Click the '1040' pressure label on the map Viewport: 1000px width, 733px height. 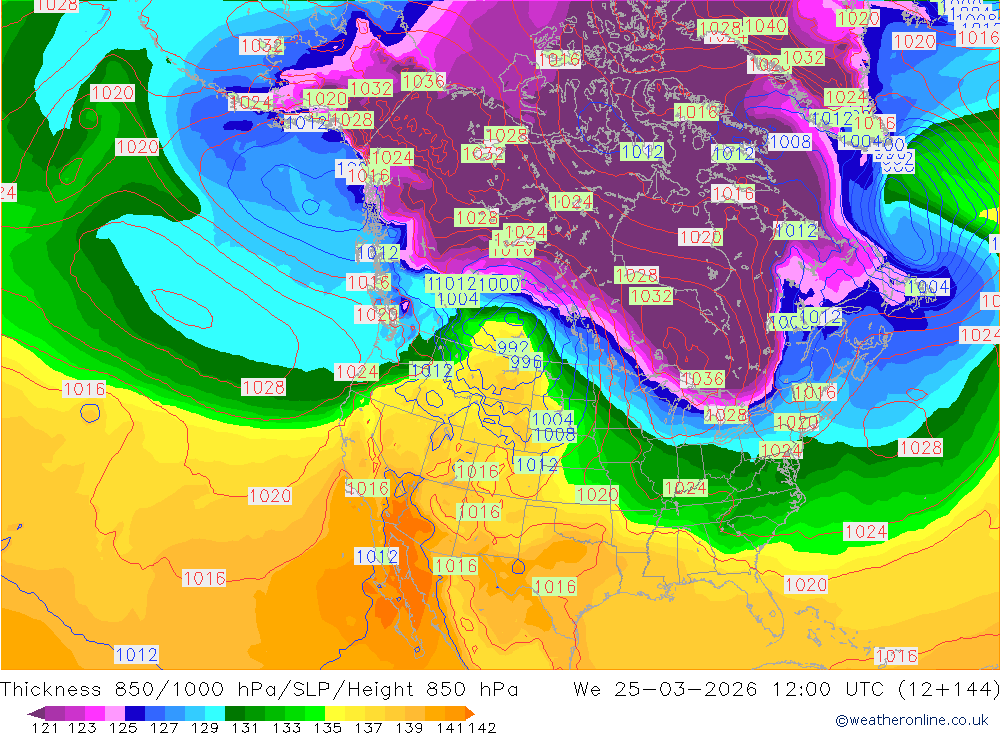(x=766, y=26)
